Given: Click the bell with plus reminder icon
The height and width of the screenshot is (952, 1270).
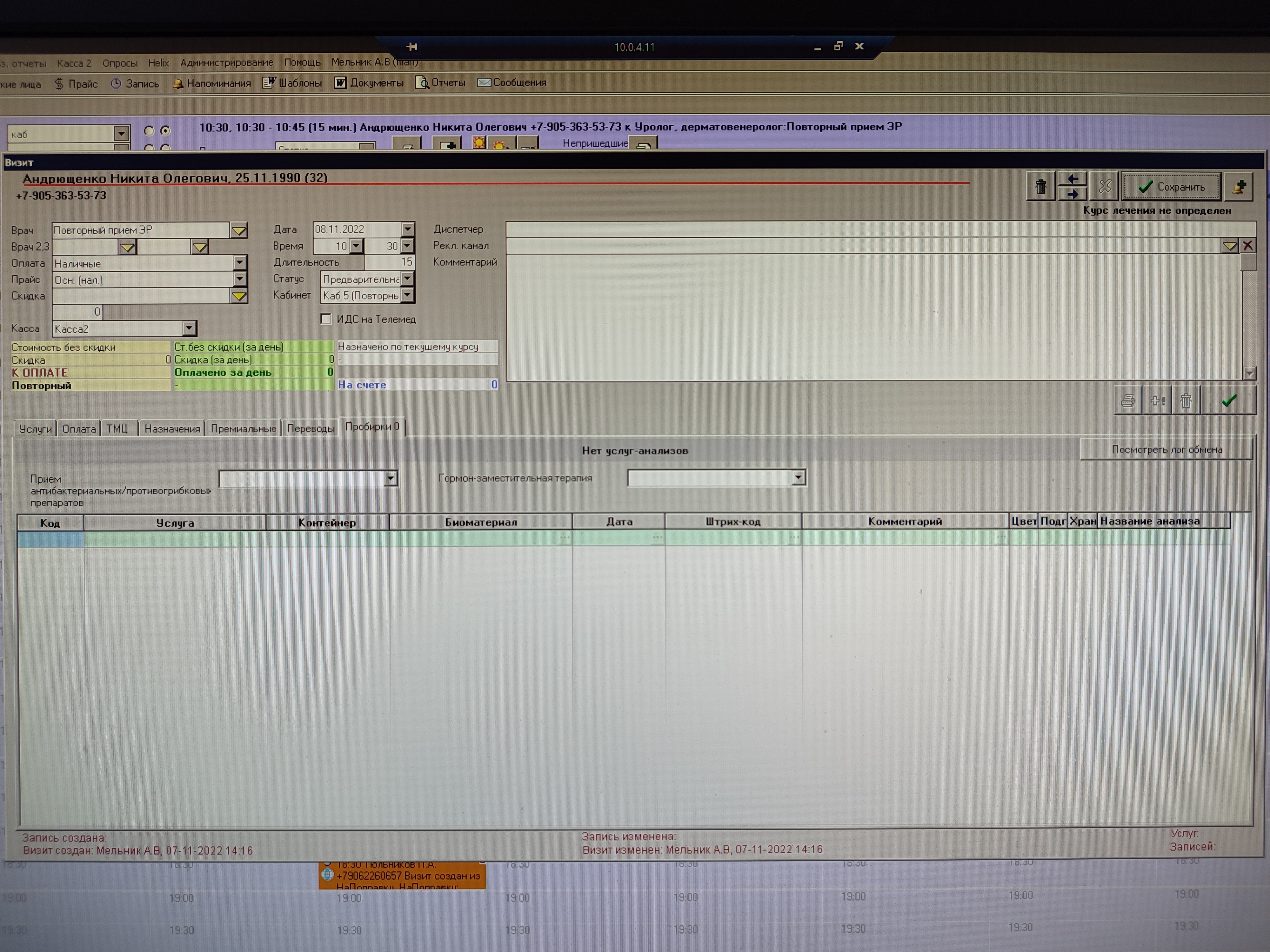Looking at the screenshot, I should [x=1239, y=187].
